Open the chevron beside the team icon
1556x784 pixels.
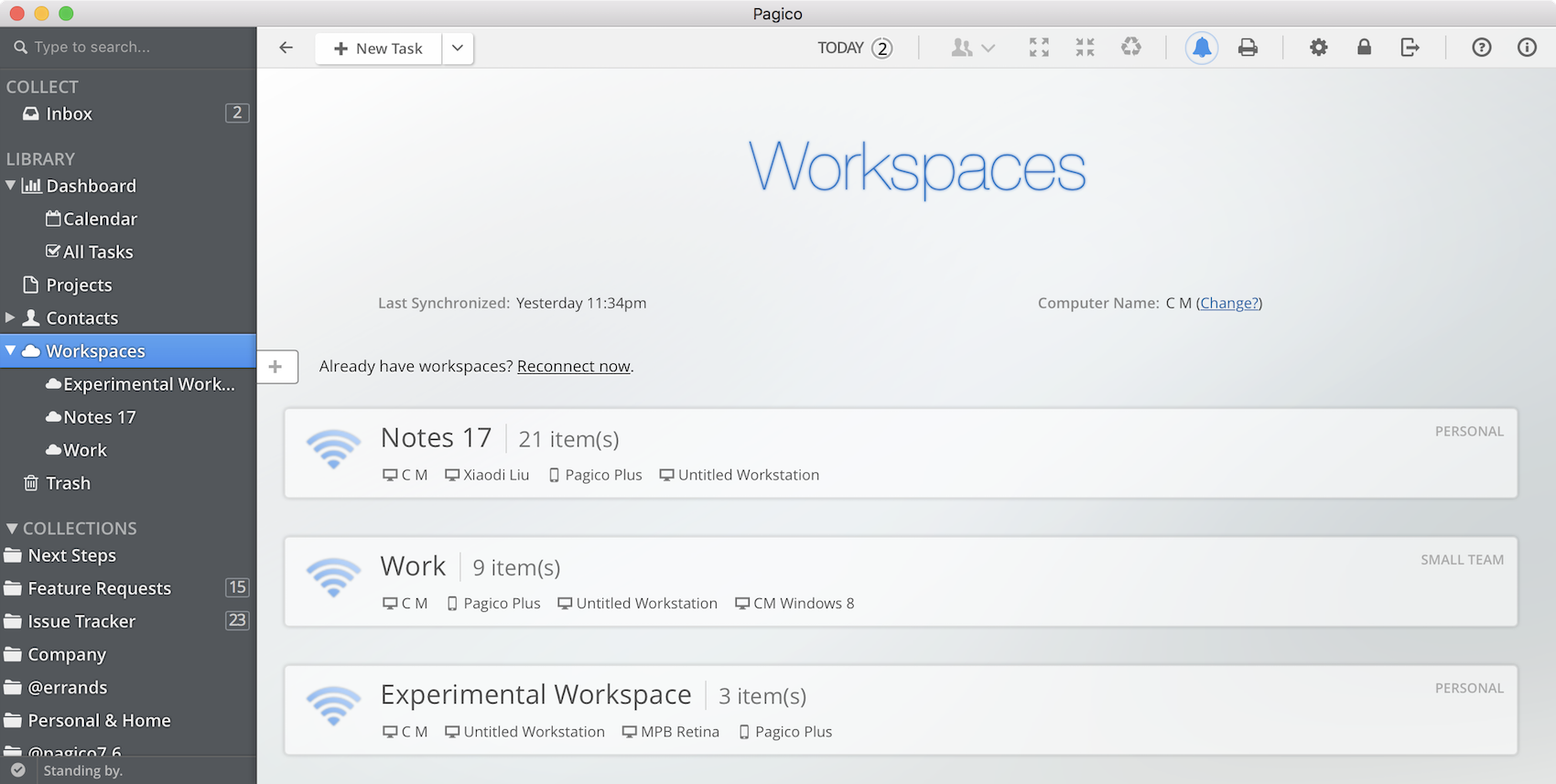(989, 48)
